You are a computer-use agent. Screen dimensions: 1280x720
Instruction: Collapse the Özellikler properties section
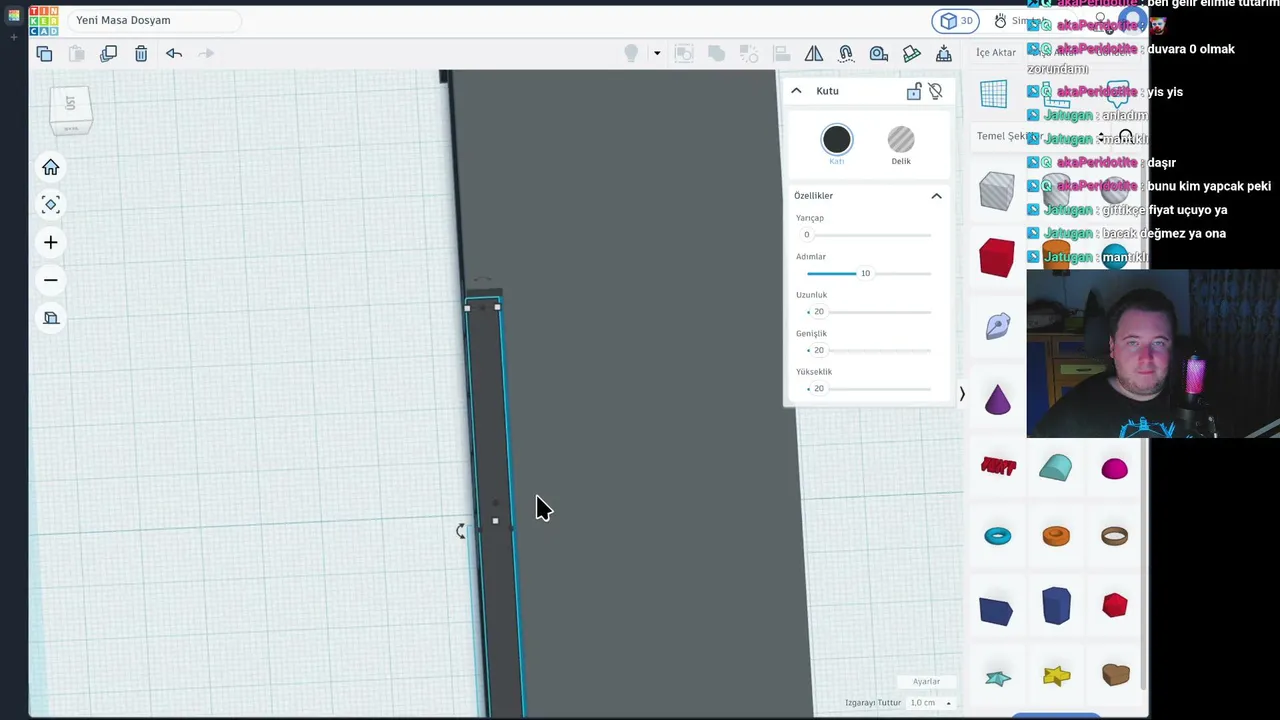click(936, 196)
